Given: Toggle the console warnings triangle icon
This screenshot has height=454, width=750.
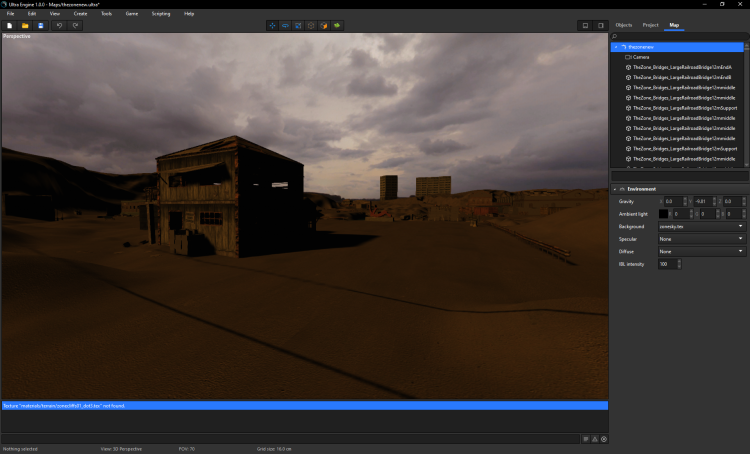Looking at the screenshot, I should pos(595,439).
